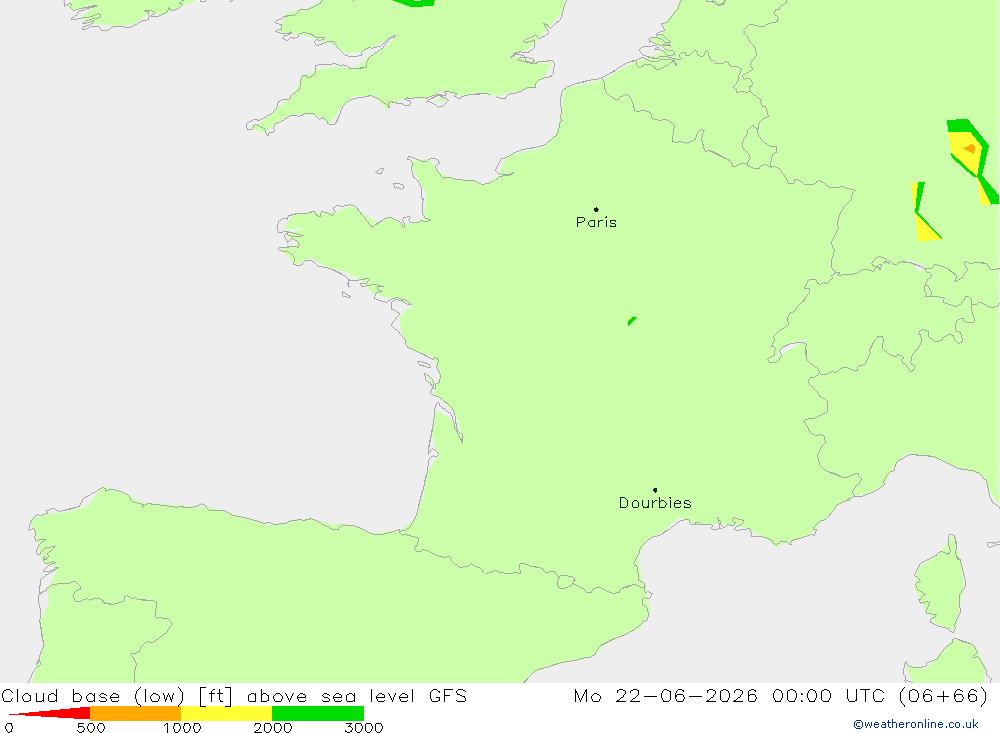Click the Dourbies location label
Screen dimensions: 1000x733
coord(655,503)
